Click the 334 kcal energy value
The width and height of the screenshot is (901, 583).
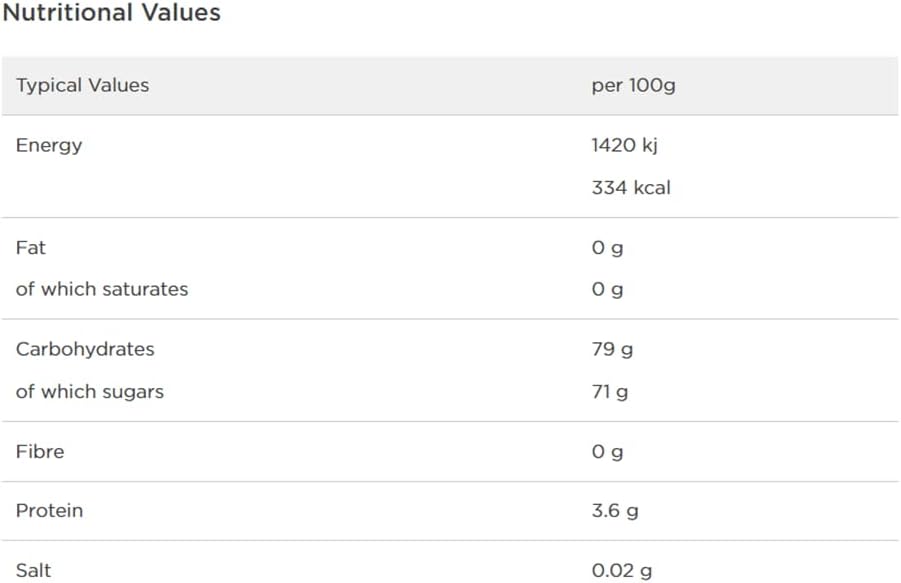click(631, 187)
